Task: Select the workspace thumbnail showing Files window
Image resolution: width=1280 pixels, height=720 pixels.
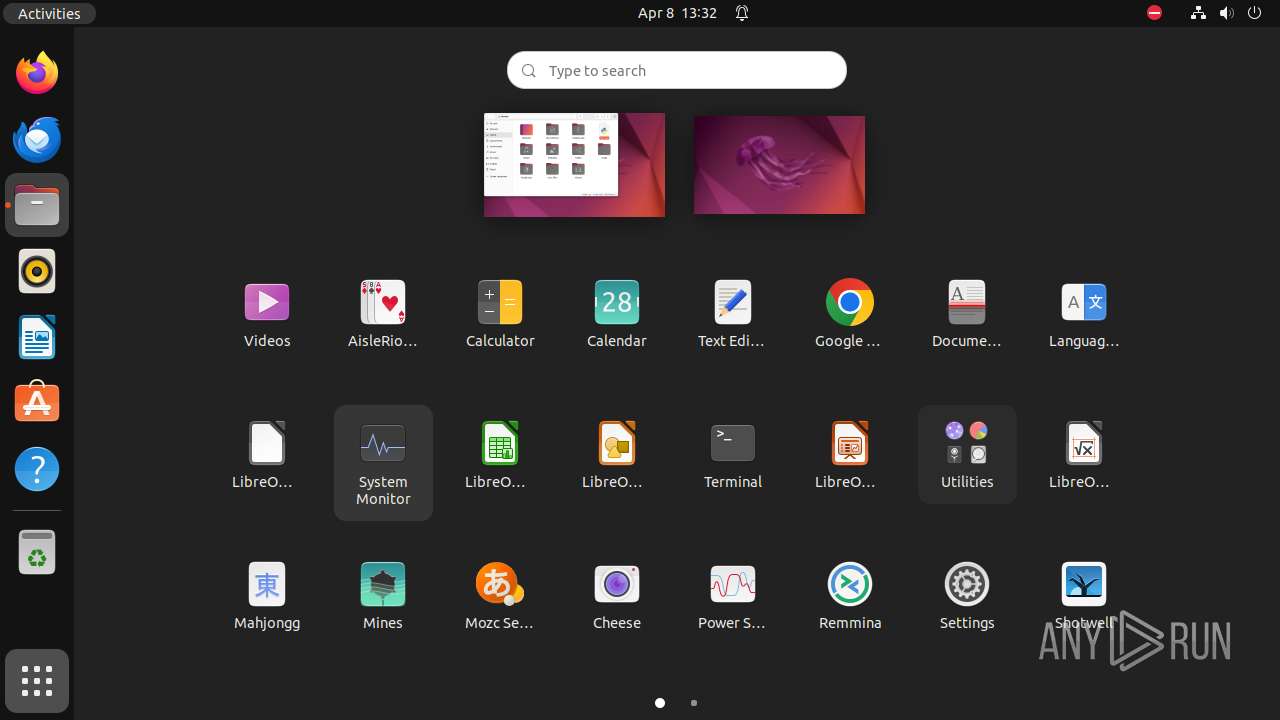Action: [574, 165]
